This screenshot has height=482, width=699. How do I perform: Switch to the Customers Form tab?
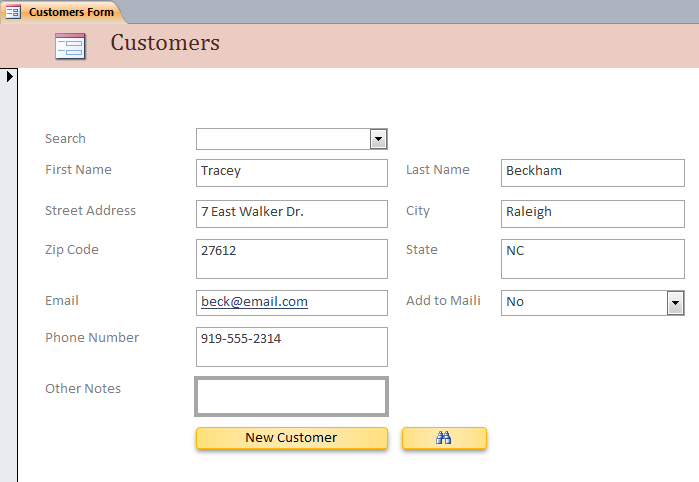[70, 12]
